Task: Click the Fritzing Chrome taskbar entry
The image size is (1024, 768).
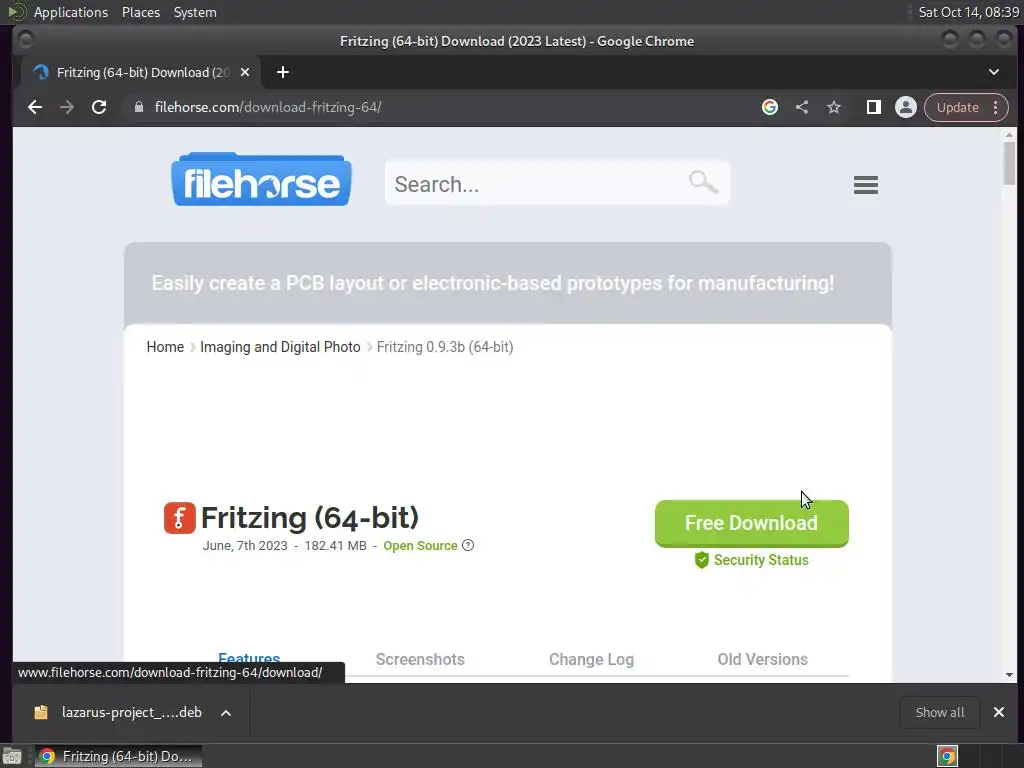Action: point(118,756)
